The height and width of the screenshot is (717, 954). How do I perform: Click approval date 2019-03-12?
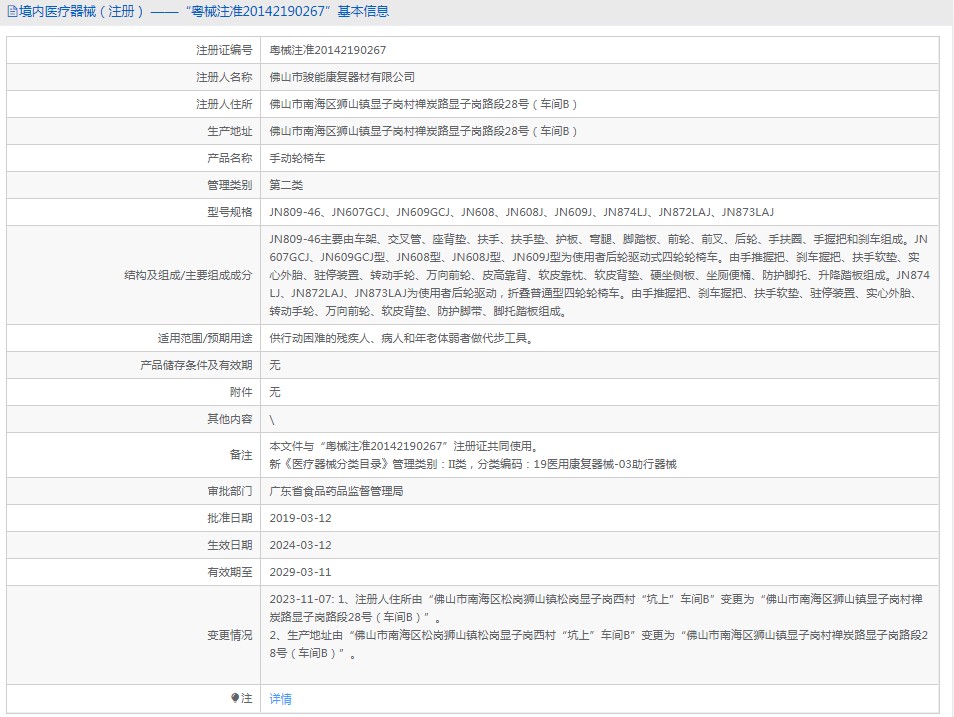(x=301, y=518)
